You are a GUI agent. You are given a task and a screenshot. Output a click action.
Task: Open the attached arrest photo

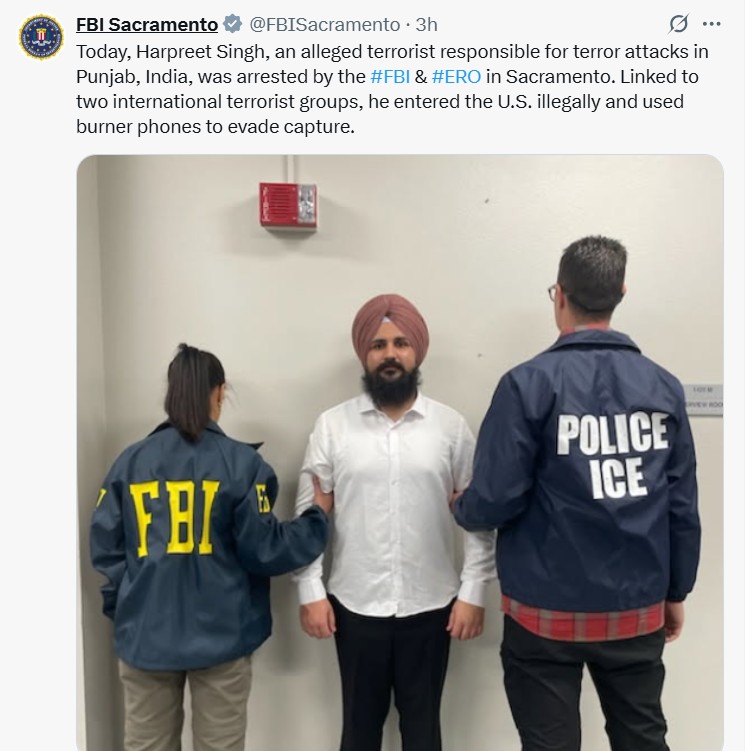click(x=400, y=452)
